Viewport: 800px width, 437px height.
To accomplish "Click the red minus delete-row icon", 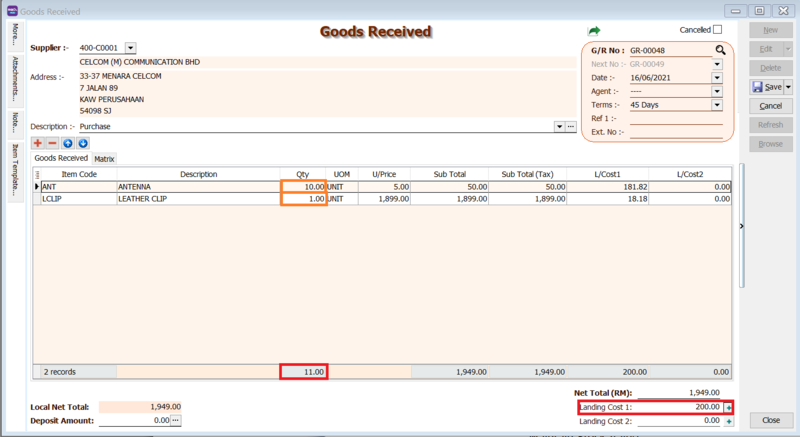I will pyautogui.click(x=52, y=143).
